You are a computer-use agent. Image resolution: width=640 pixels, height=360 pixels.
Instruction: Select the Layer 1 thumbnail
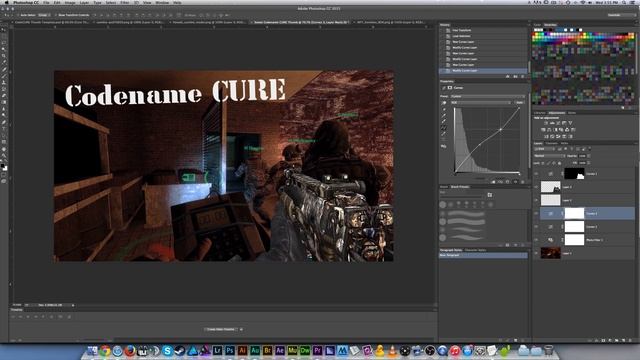click(x=551, y=253)
